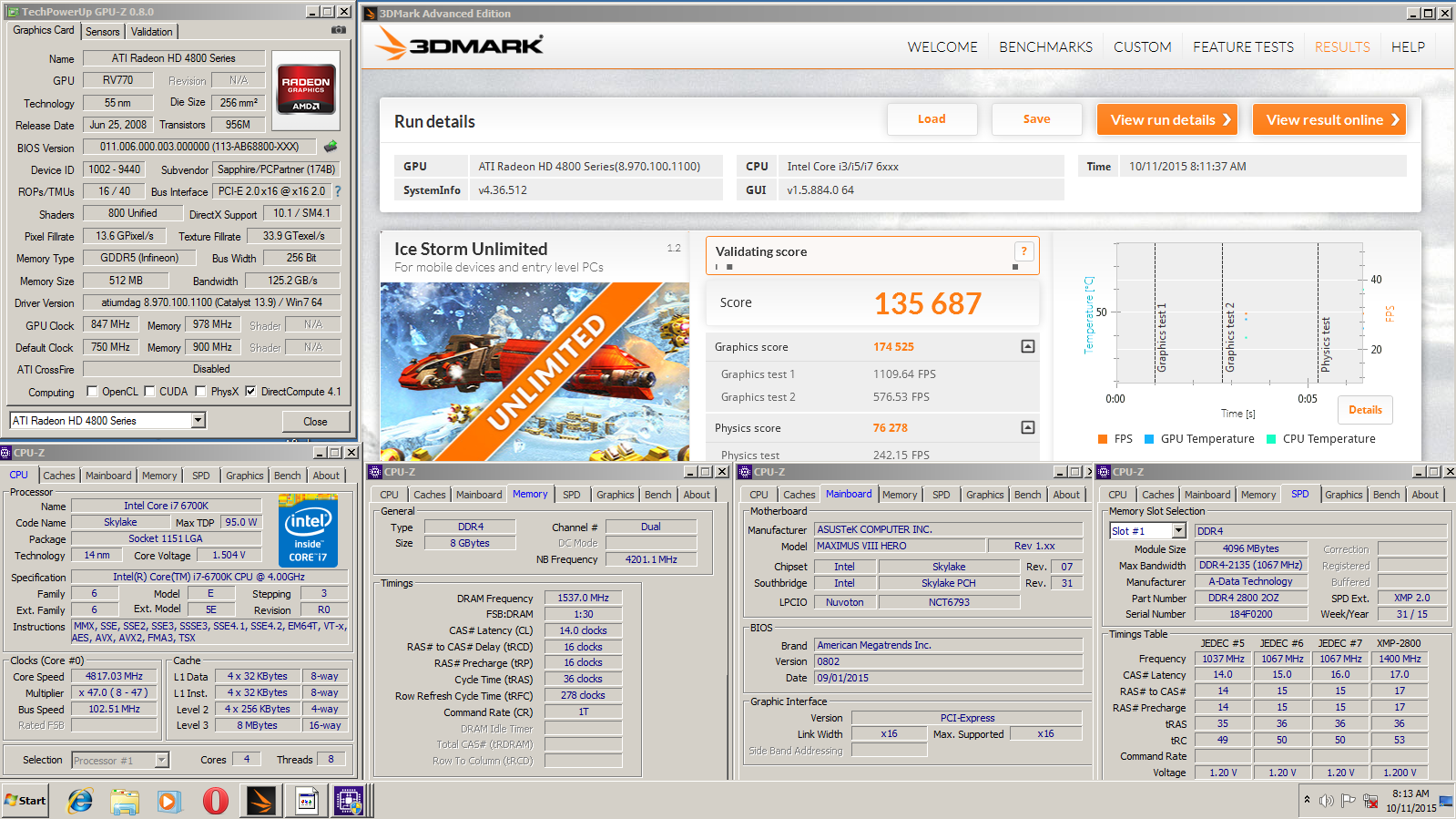
Task: Collapse the Graphics score section
Action: (1027, 346)
